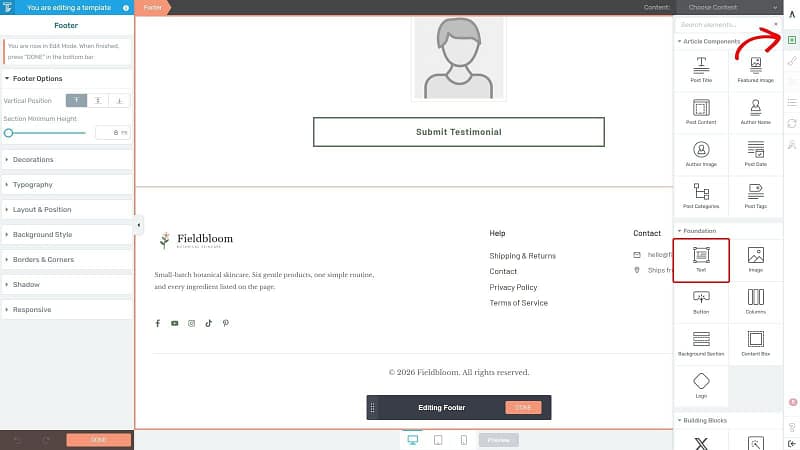Open the Choose Content dropdown
Screen dimensions: 800x450
(x=732, y=7)
